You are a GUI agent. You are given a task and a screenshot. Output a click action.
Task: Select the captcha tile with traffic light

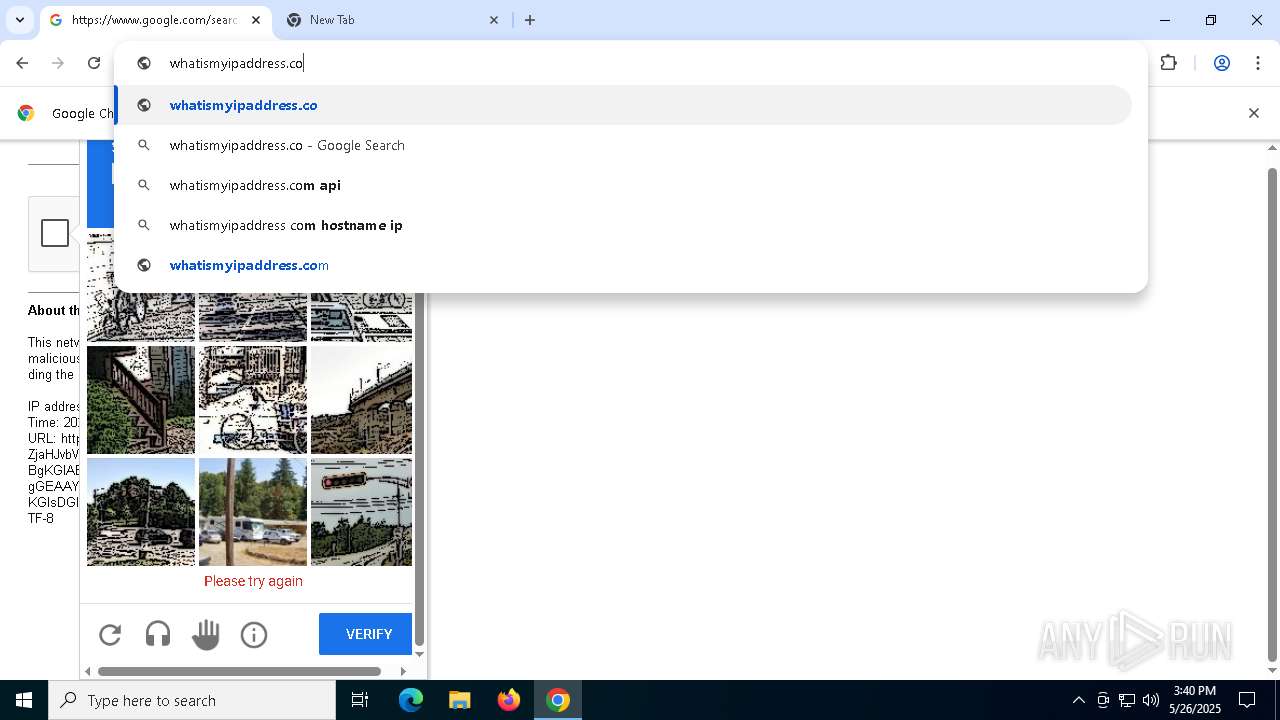[x=361, y=512]
